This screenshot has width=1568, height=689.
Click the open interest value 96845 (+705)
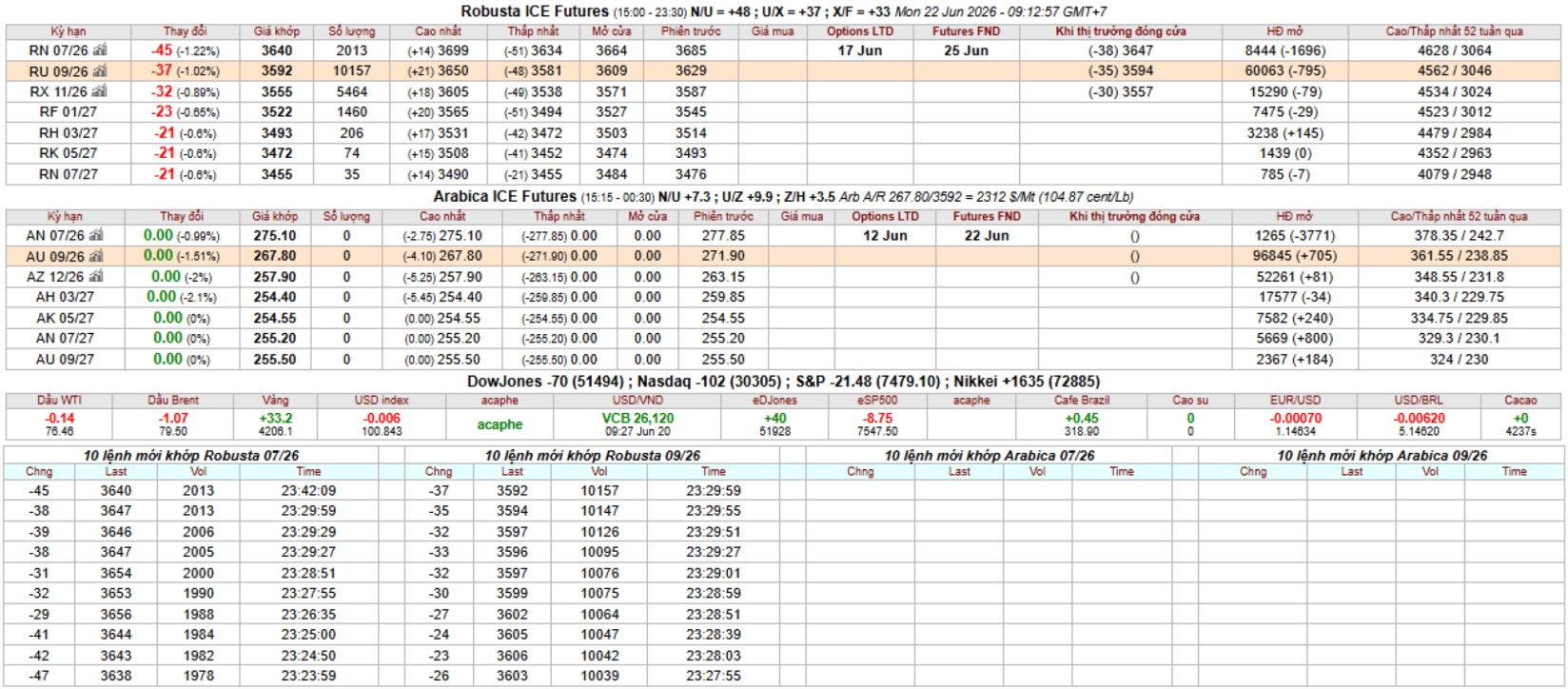tap(1295, 256)
